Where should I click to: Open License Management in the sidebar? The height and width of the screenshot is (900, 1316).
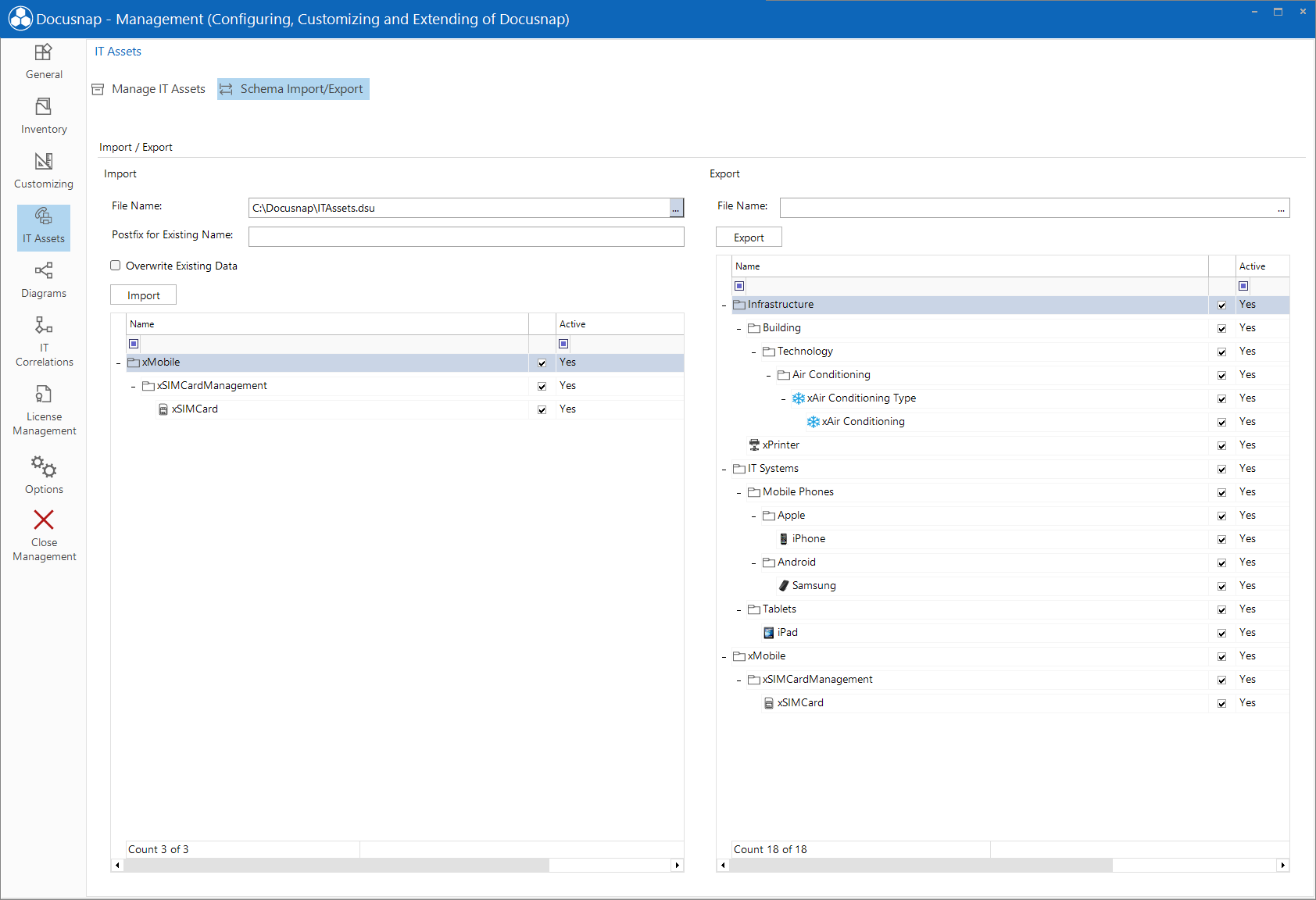(44, 410)
